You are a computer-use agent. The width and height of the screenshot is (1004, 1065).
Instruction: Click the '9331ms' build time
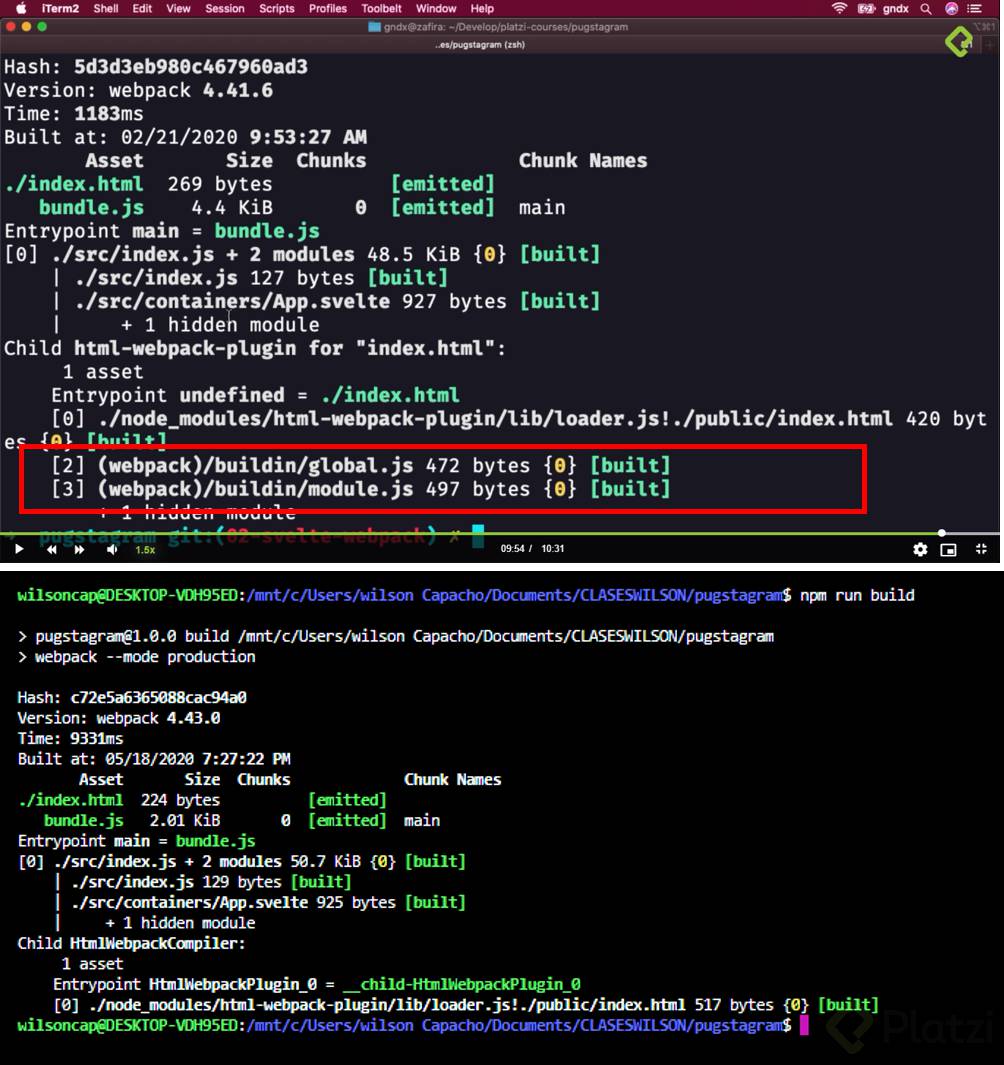(96, 739)
